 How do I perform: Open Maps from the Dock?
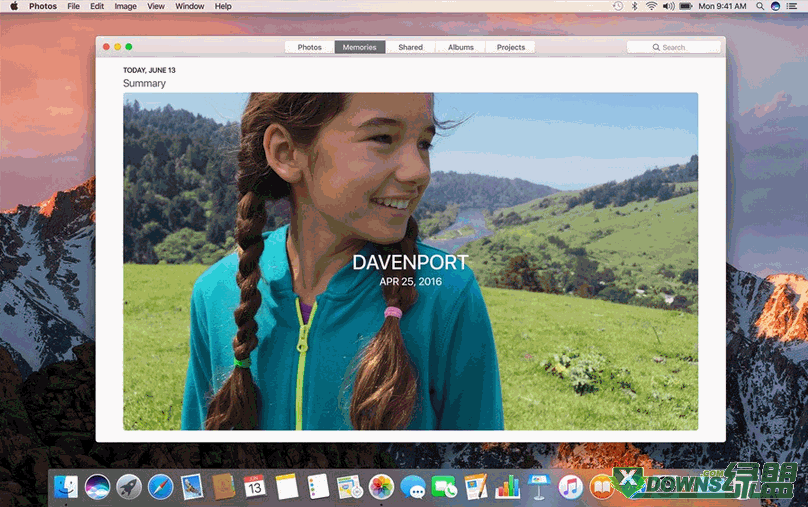pos(350,486)
